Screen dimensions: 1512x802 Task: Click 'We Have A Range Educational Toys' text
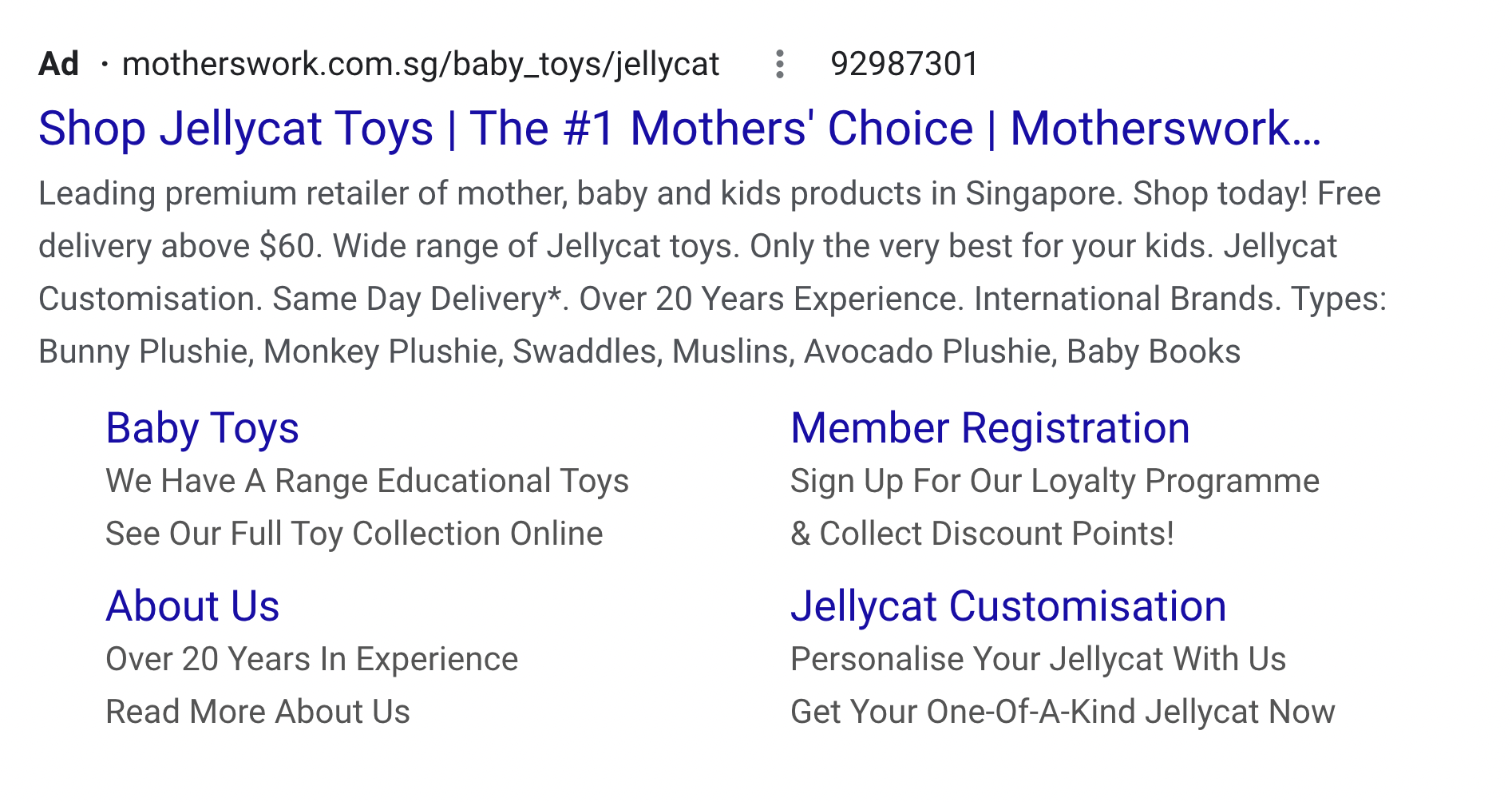[367, 482]
